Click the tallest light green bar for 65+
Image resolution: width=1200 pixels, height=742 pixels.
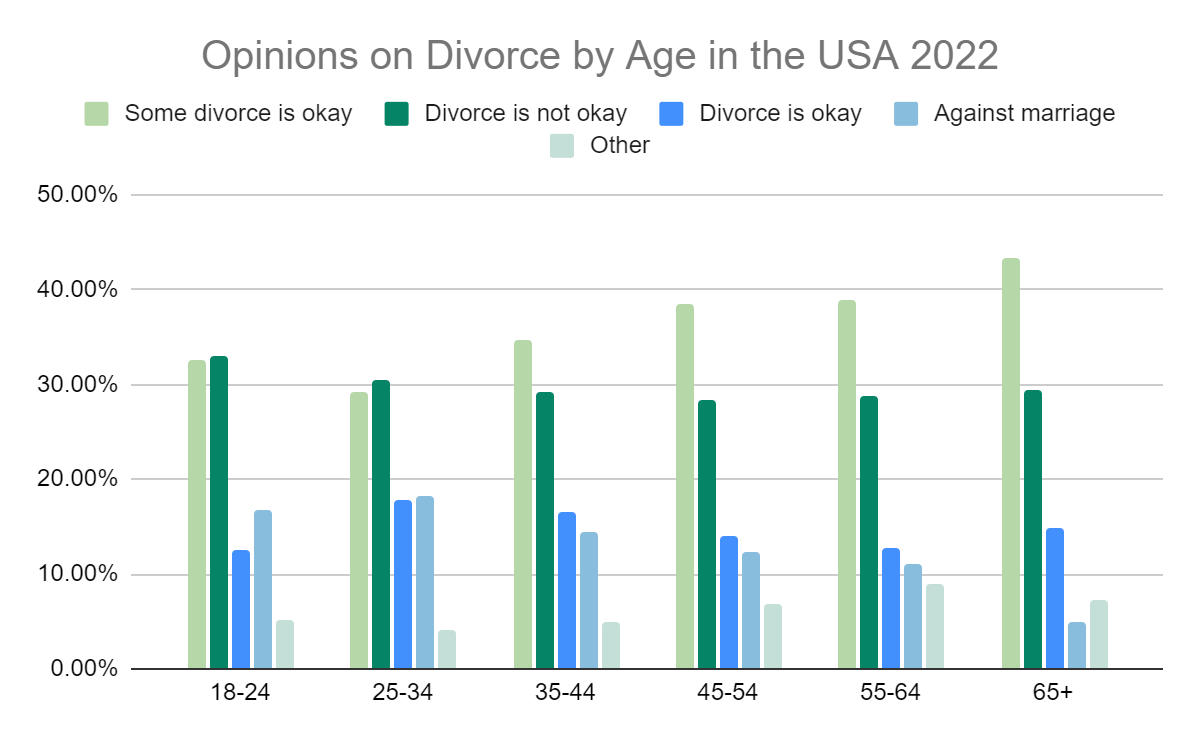(x=1010, y=464)
